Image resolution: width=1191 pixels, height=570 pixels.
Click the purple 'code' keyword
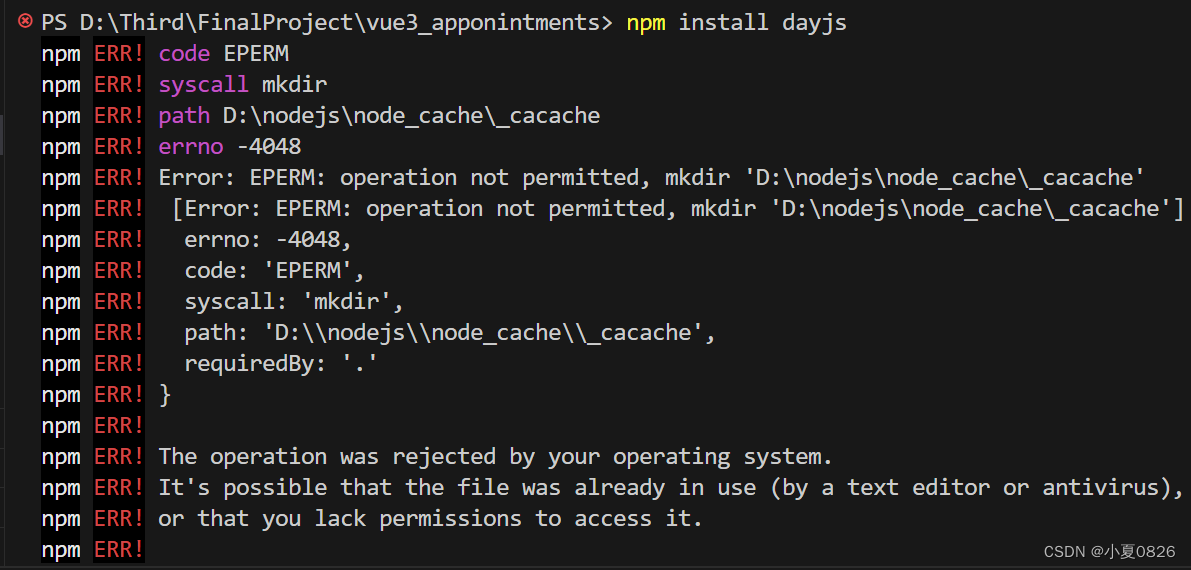184,54
